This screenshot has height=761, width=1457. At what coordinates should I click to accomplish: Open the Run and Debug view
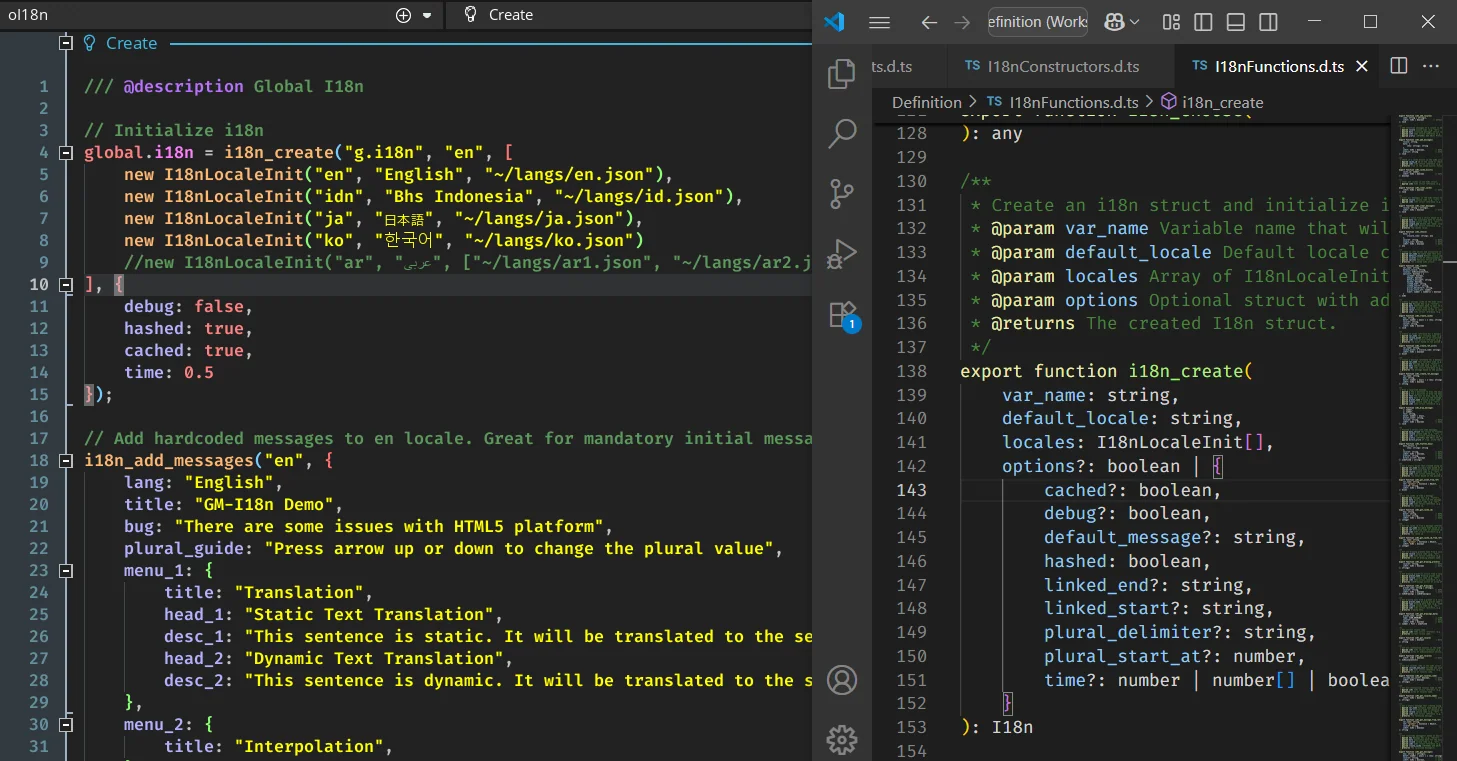coord(842,254)
